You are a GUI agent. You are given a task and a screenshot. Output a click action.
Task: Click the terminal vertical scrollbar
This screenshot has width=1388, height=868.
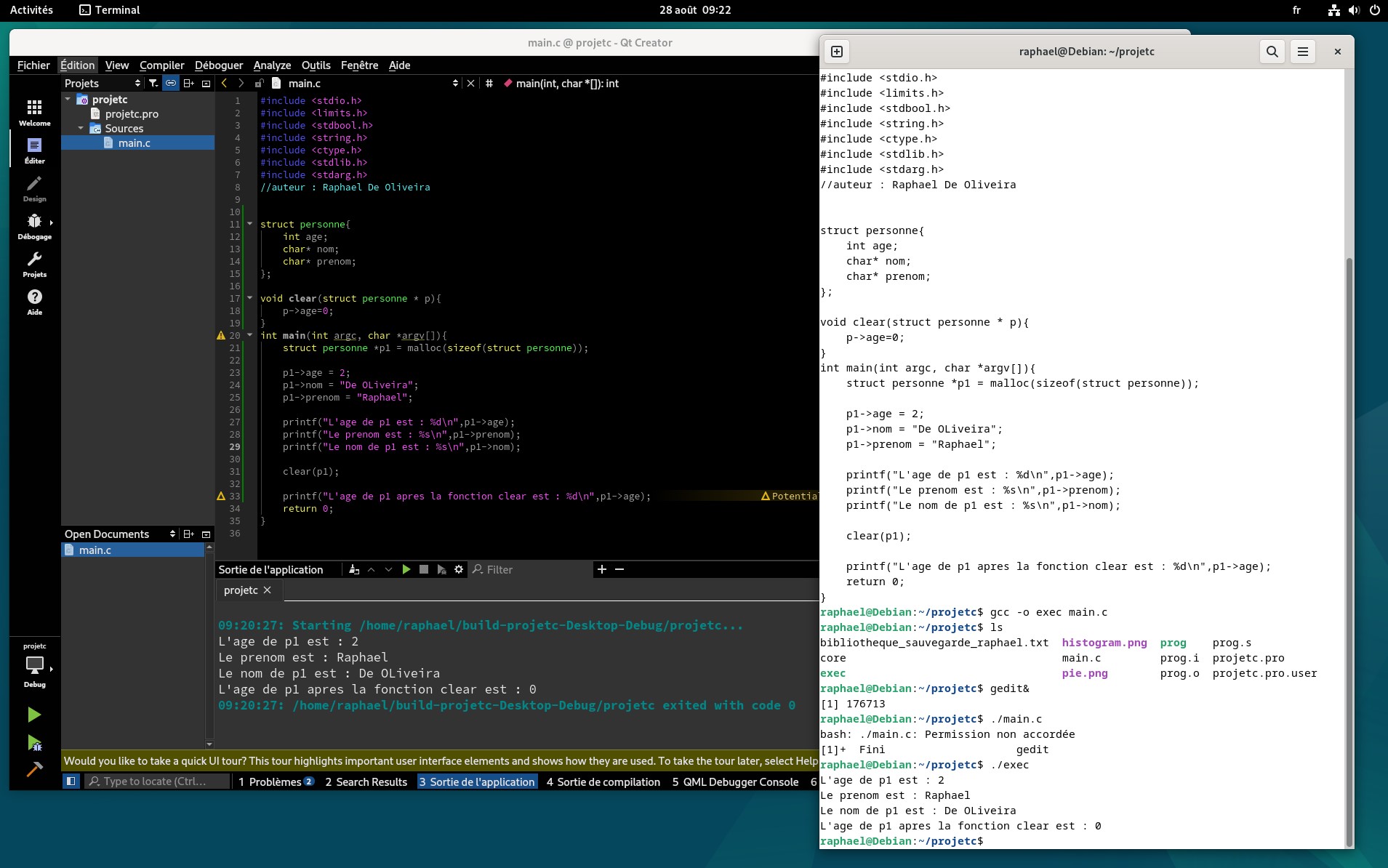[x=1349, y=552]
